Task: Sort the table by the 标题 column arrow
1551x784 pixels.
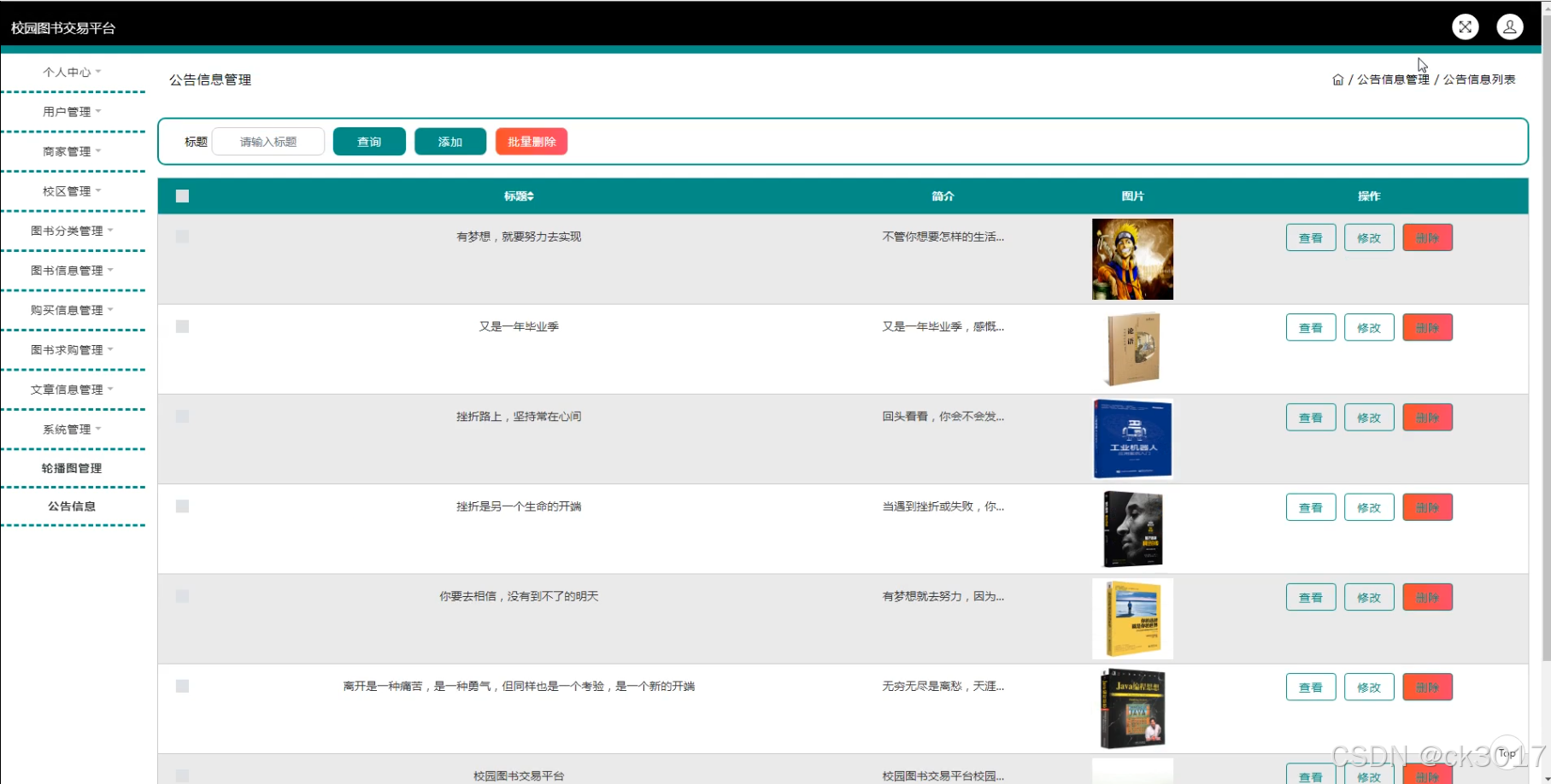Action: [x=531, y=196]
